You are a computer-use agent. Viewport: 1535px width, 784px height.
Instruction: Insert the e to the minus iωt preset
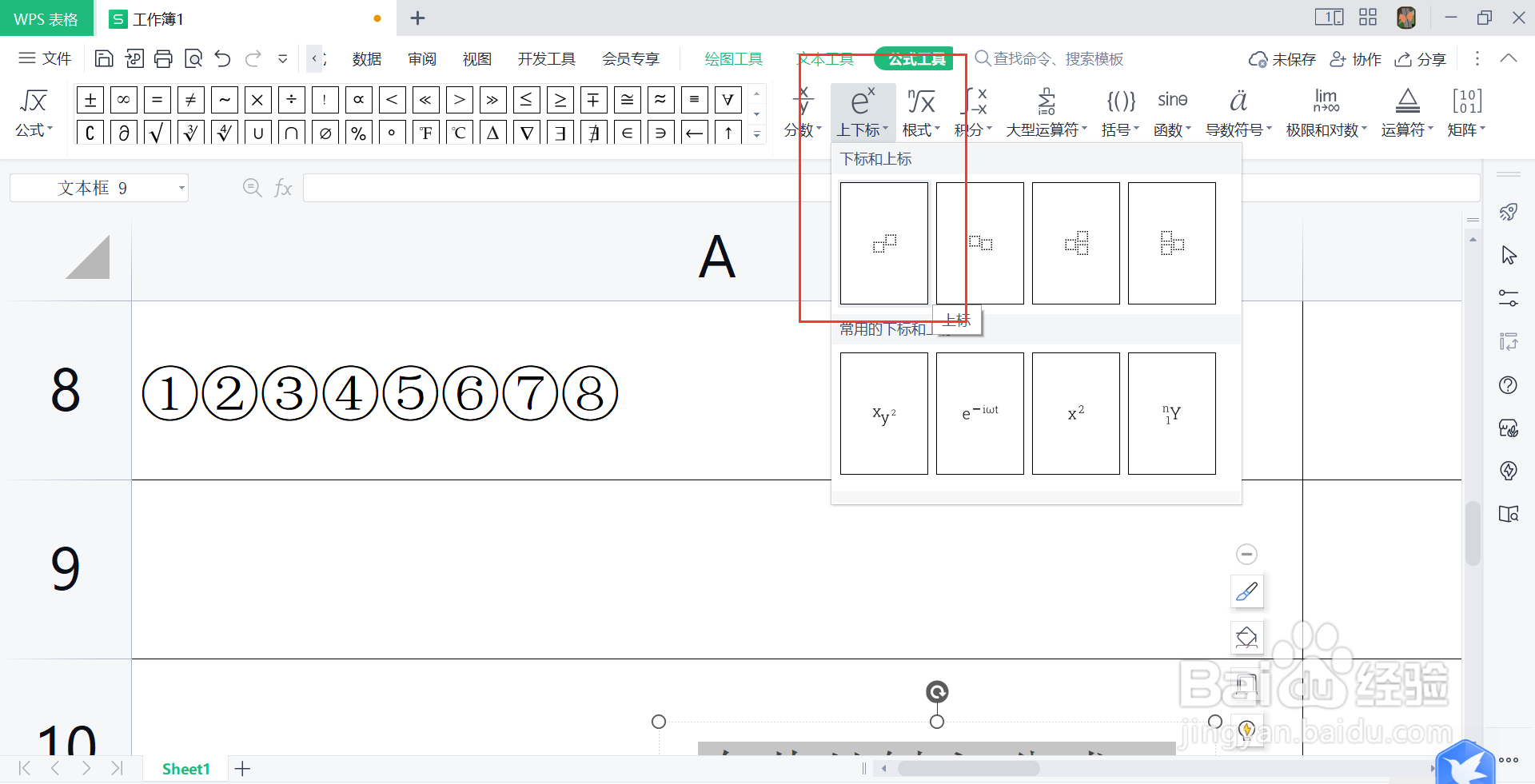point(980,413)
